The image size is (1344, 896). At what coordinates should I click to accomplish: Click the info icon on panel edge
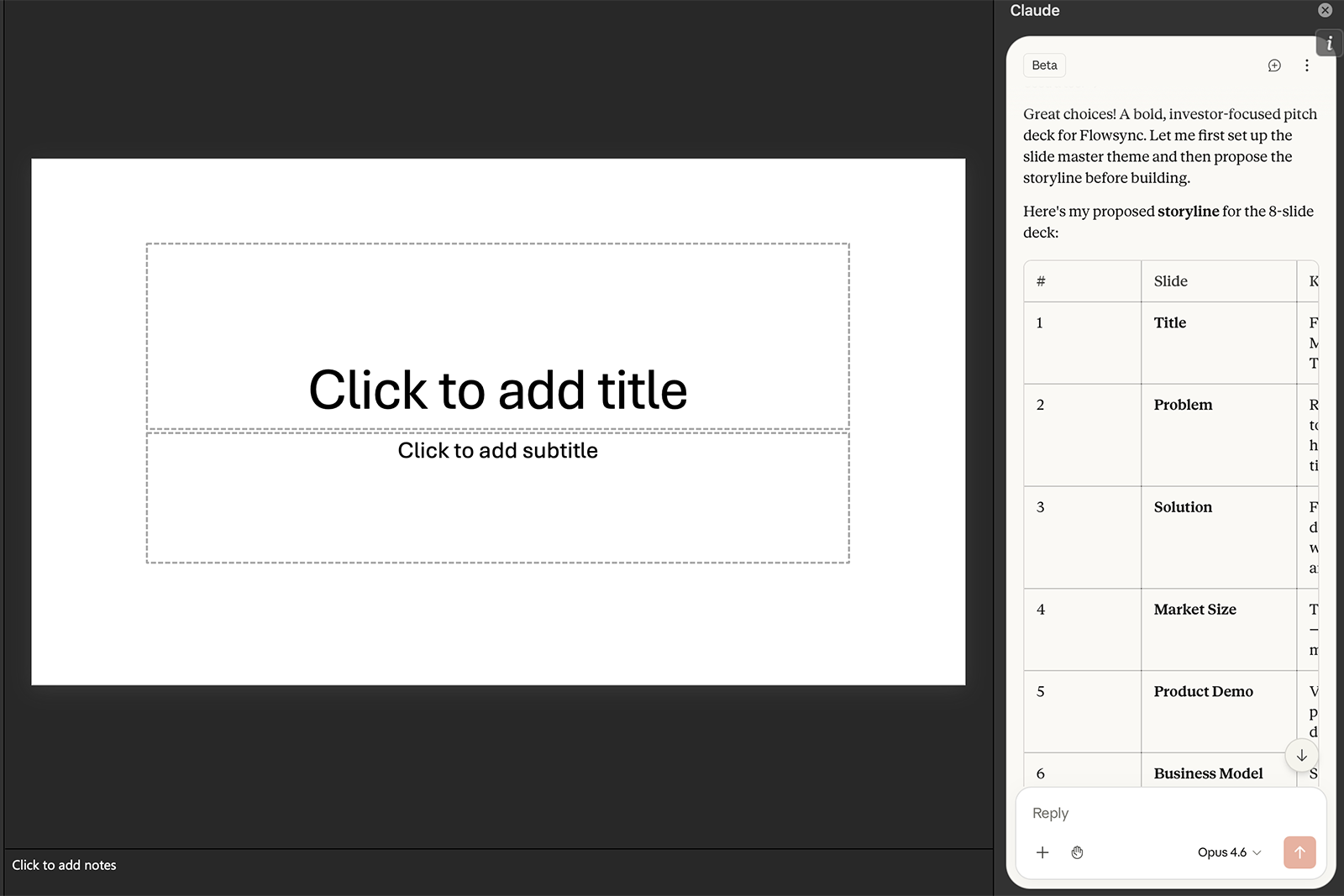[x=1329, y=44]
